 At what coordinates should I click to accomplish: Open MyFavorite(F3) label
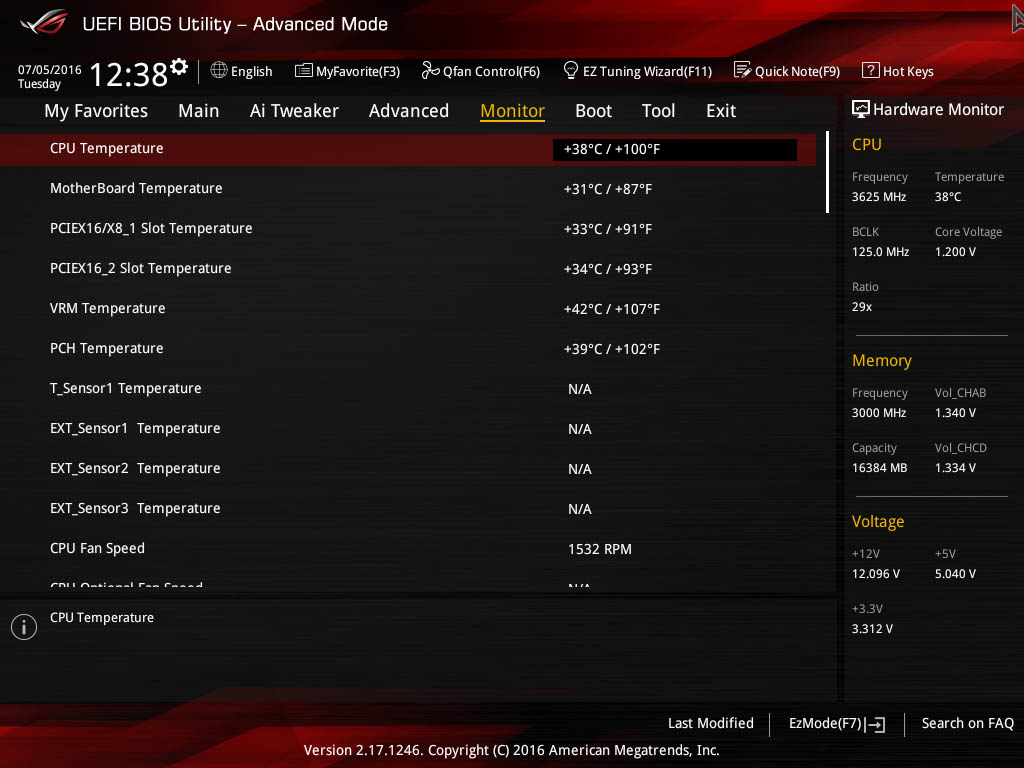358,71
